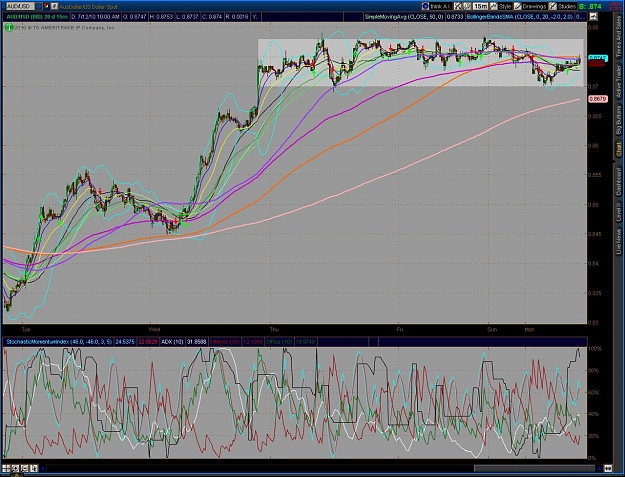Click the BollingerBandsSMA study label
The height and width of the screenshot is (477, 625).
coord(520,17)
